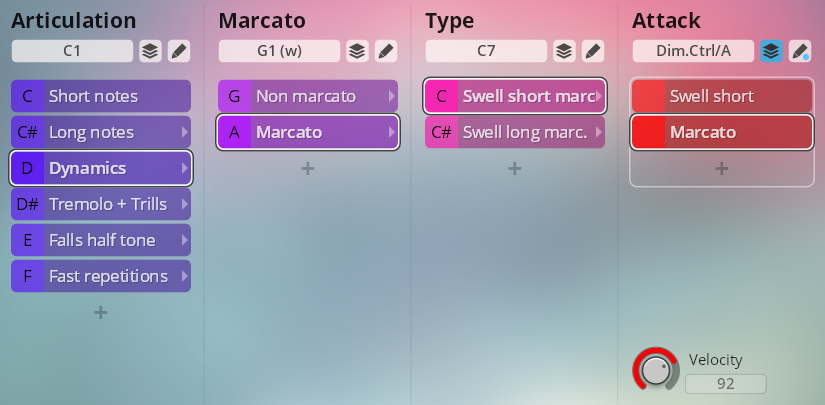The width and height of the screenshot is (825, 405).
Task: Select the Swell short attack slot
Action: click(x=720, y=96)
